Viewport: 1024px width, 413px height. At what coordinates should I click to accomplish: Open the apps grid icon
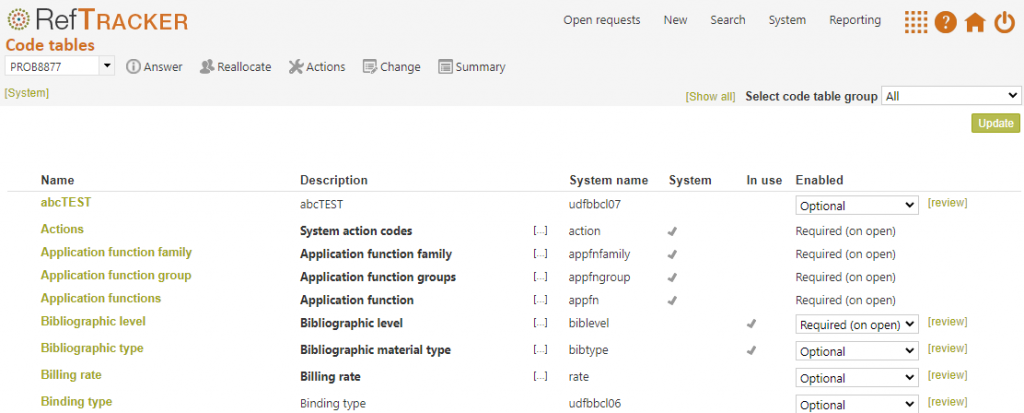(x=916, y=22)
